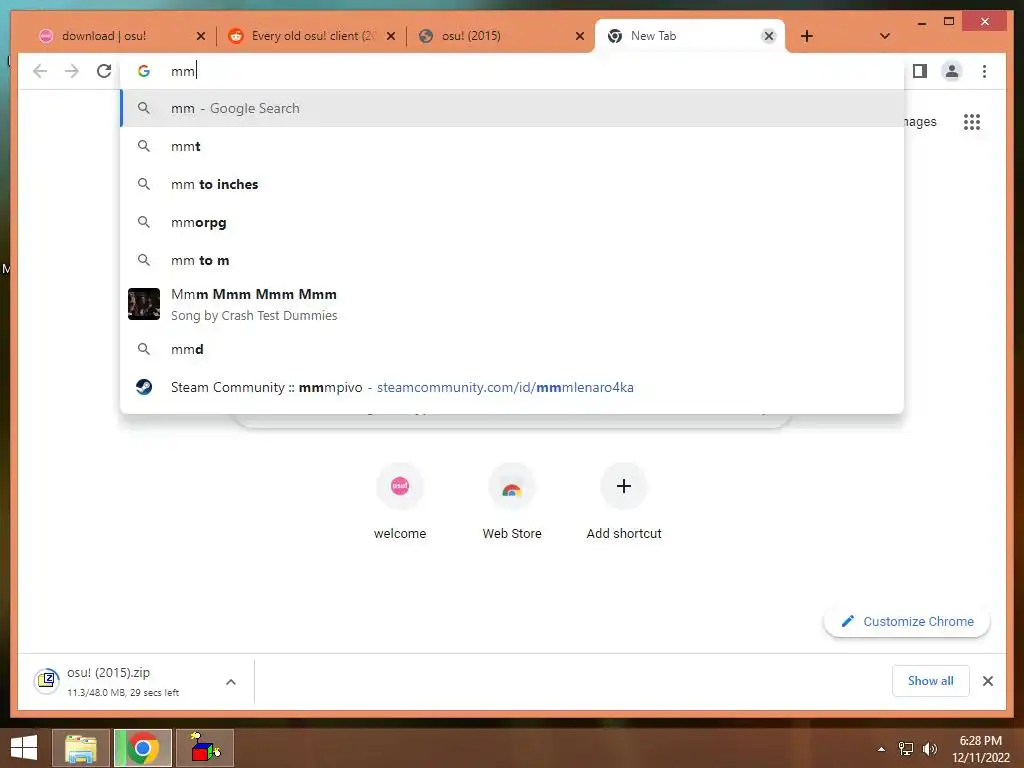
Task: Close the osu! (2015) tab
Action: (x=579, y=36)
